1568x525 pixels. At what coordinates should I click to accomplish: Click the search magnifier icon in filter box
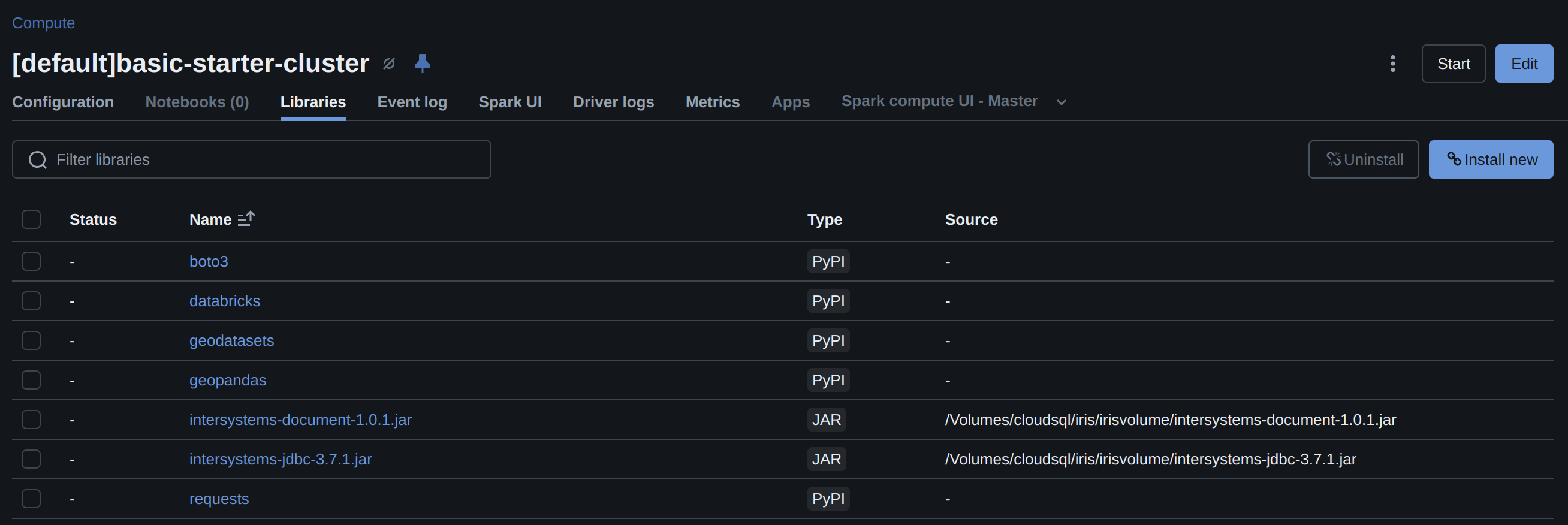click(x=38, y=160)
